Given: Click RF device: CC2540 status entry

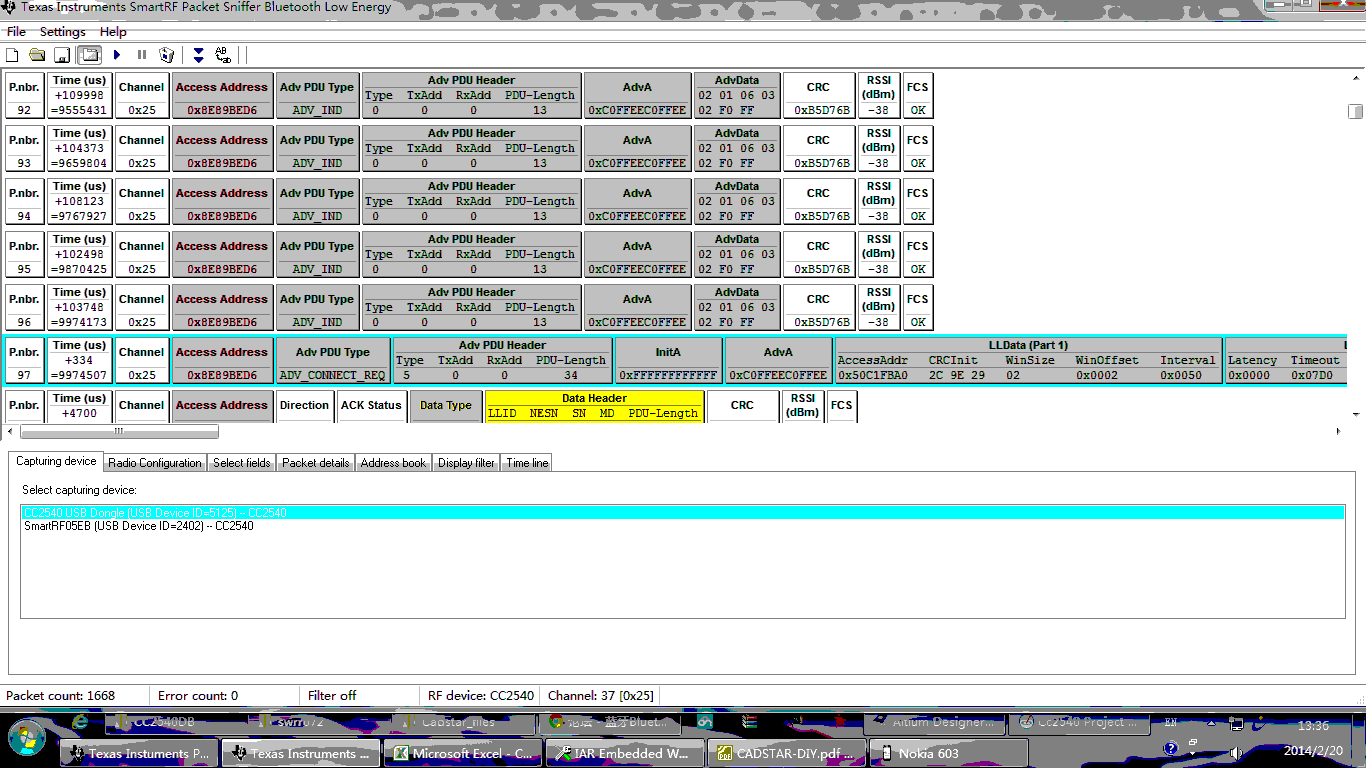Looking at the screenshot, I should [x=481, y=696].
